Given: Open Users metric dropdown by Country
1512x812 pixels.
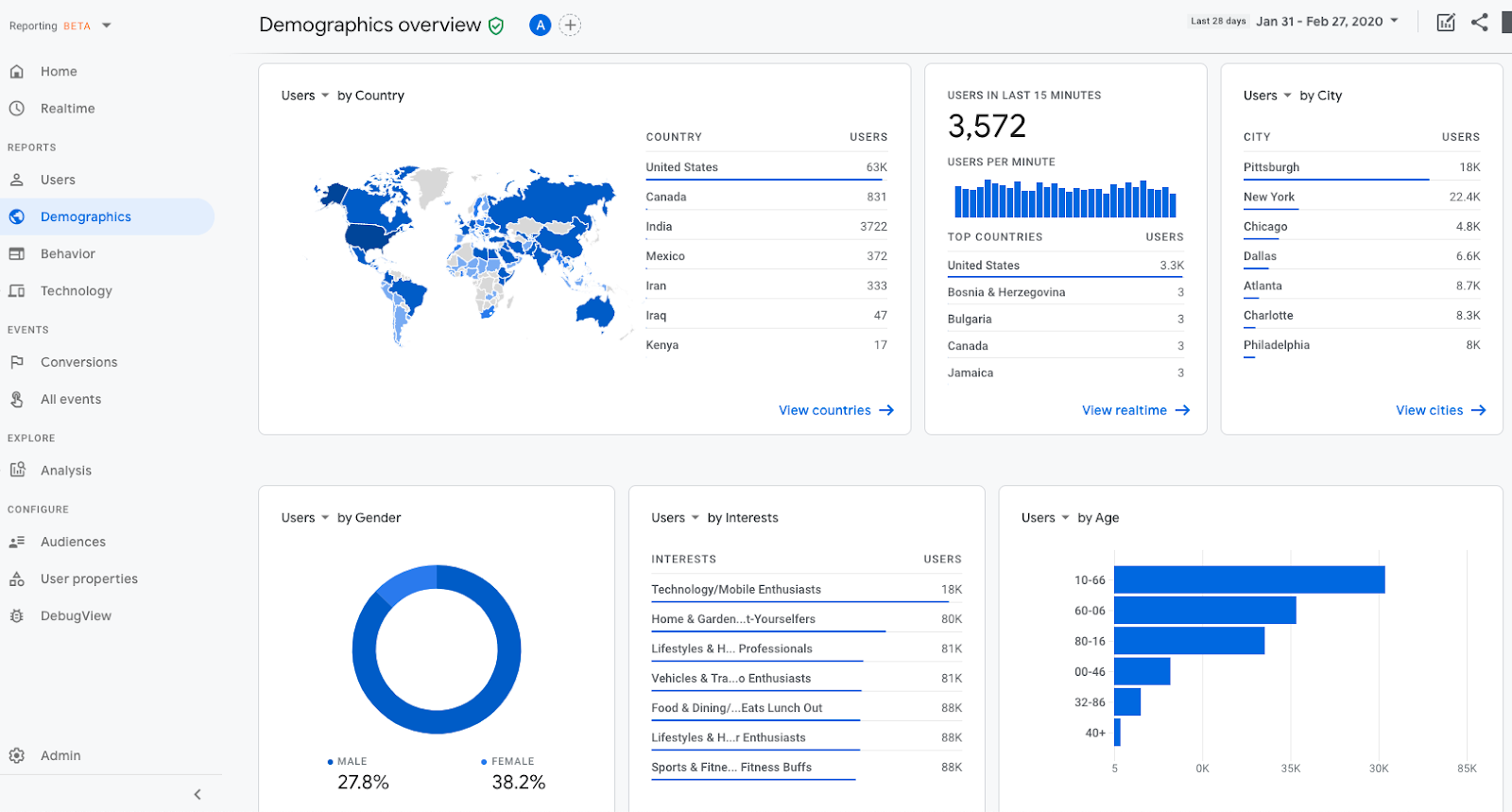Looking at the screenshot, I should [x=305, y=95].
